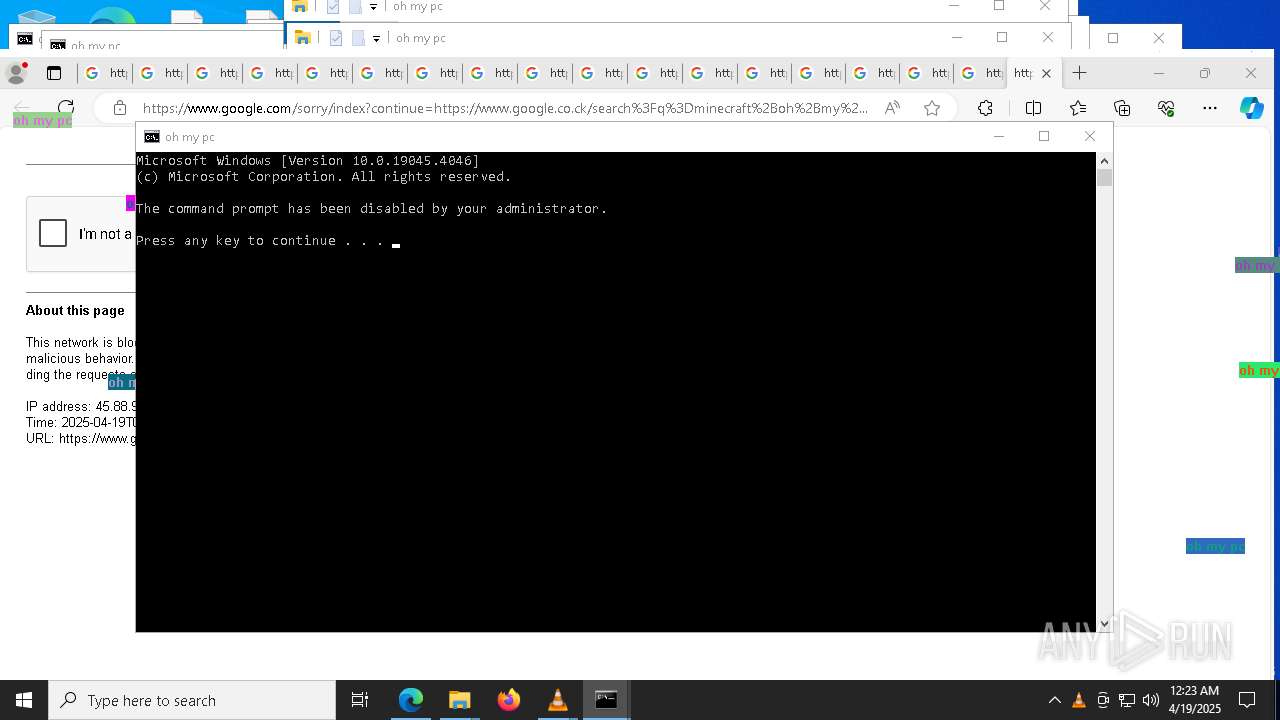Click VLC icon in system tray
The height and width of the screenshot is (720, 1280).
[x=1079, y=700]
